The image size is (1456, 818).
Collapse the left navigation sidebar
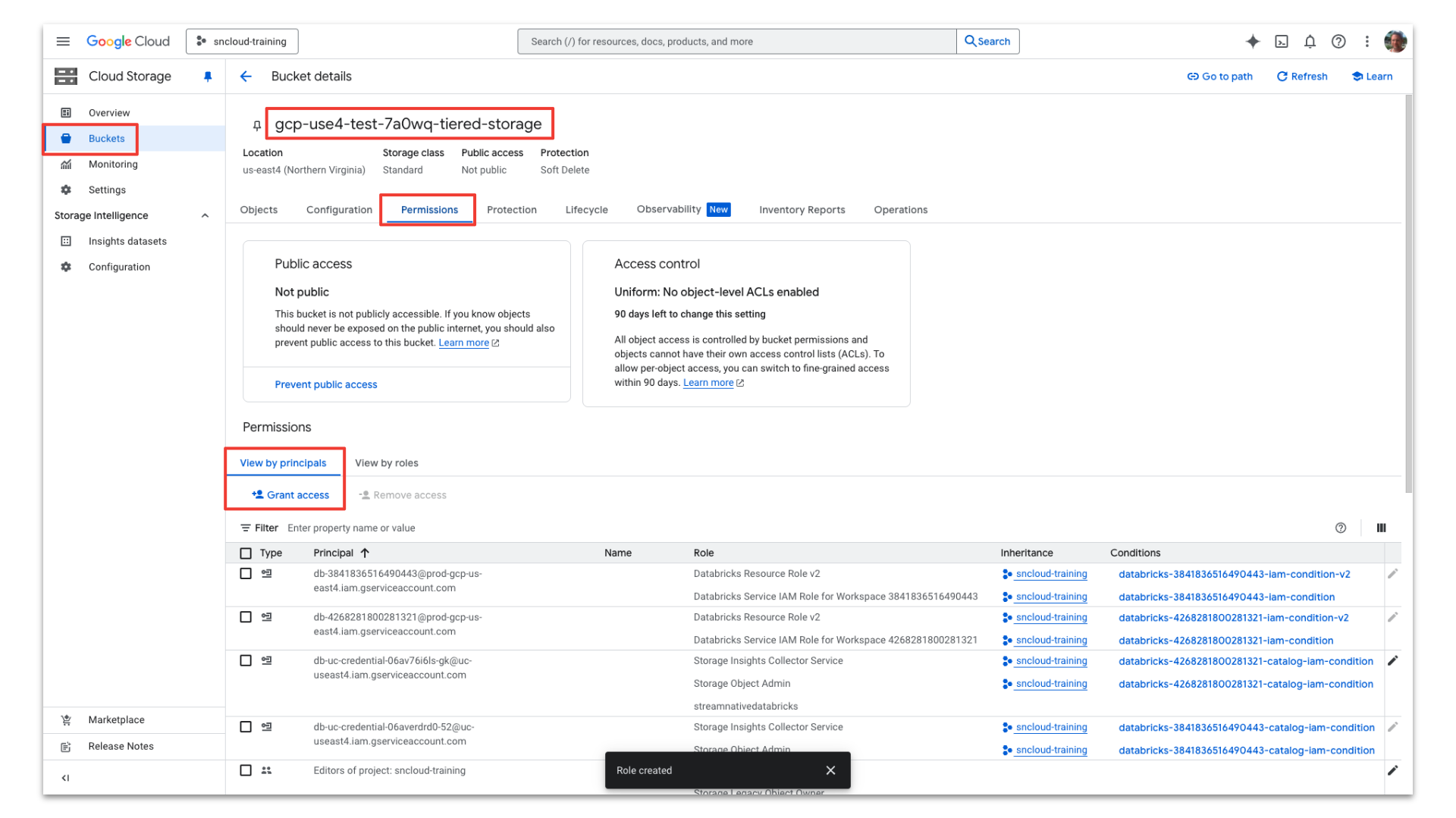(x=65, y=778)
